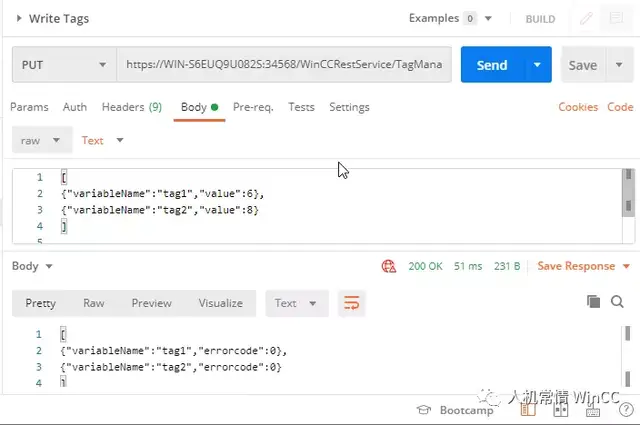Expand the Write Tags request description
This screenshot has width=640, height=425.
coord(19,18)
